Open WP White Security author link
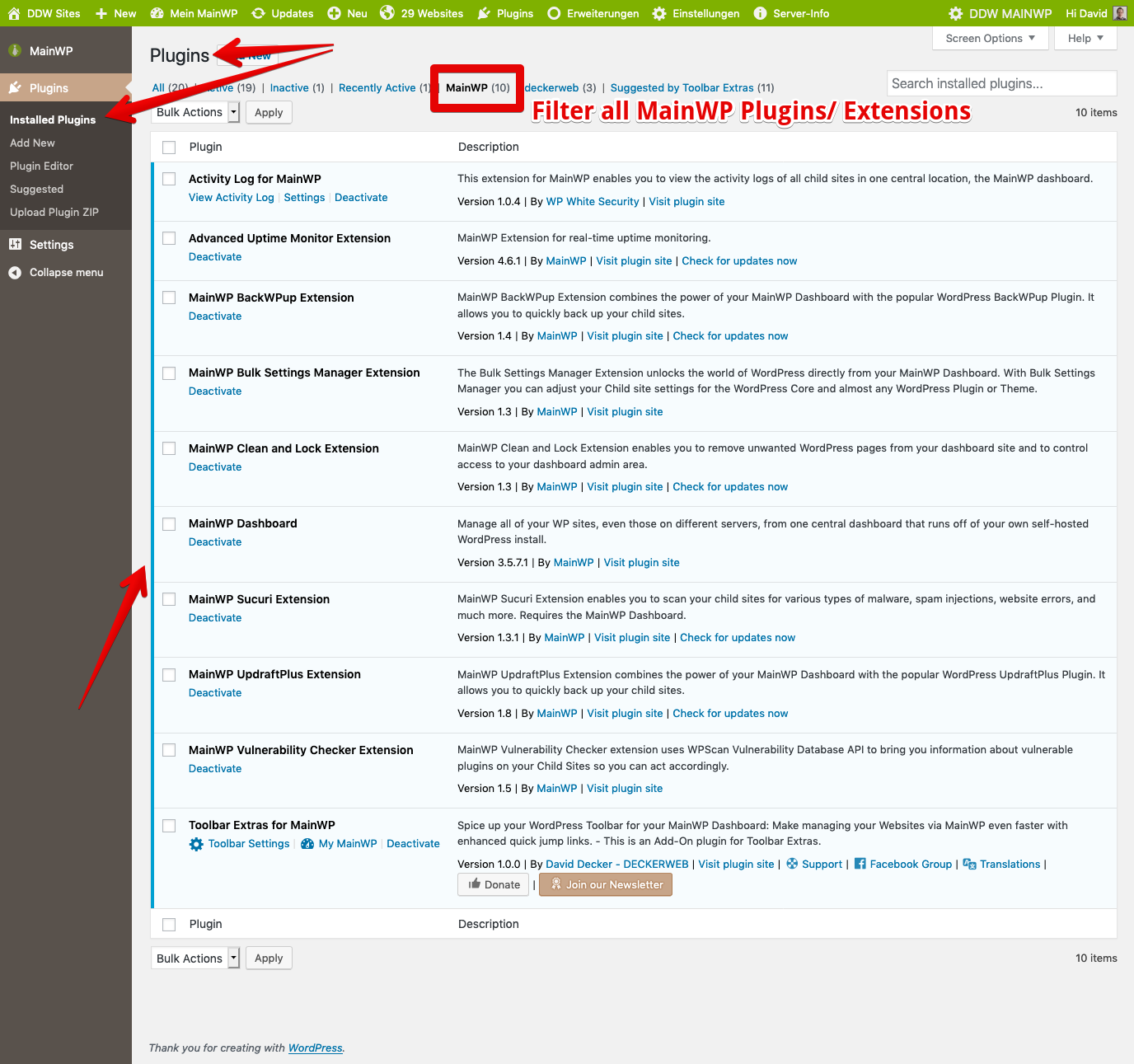 click(593, 201)
